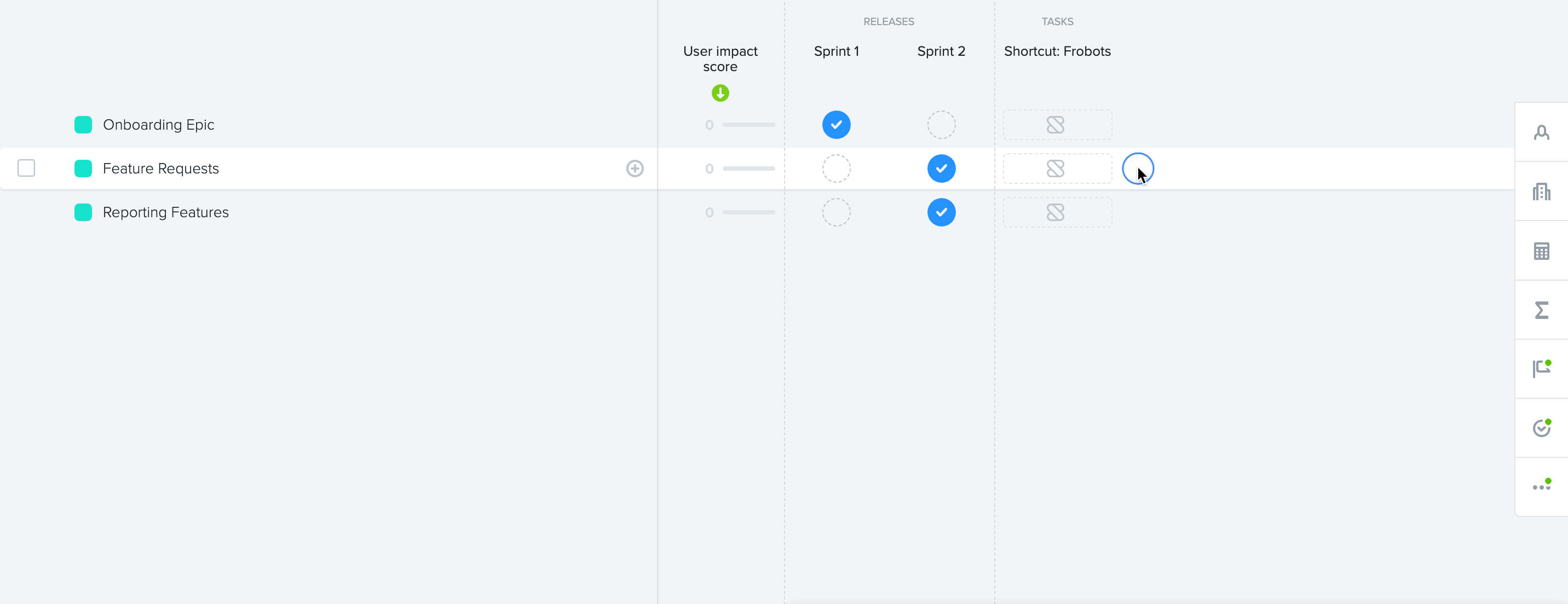1568x604 pixels.
Task: Click Shortcut icon cell for Onboarding Epic
Action: click(x=1057, y=125)
